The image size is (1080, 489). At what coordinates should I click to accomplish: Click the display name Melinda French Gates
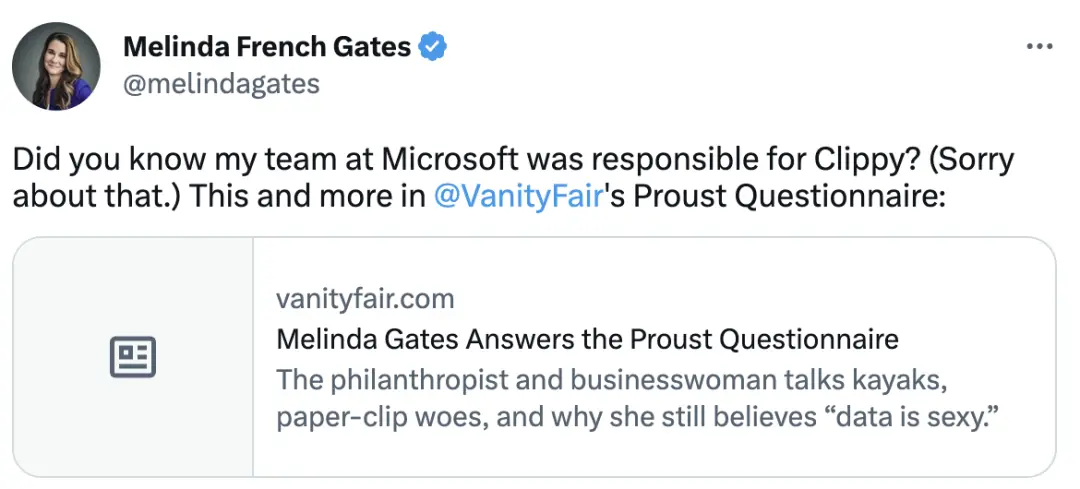tap(267, 48)
